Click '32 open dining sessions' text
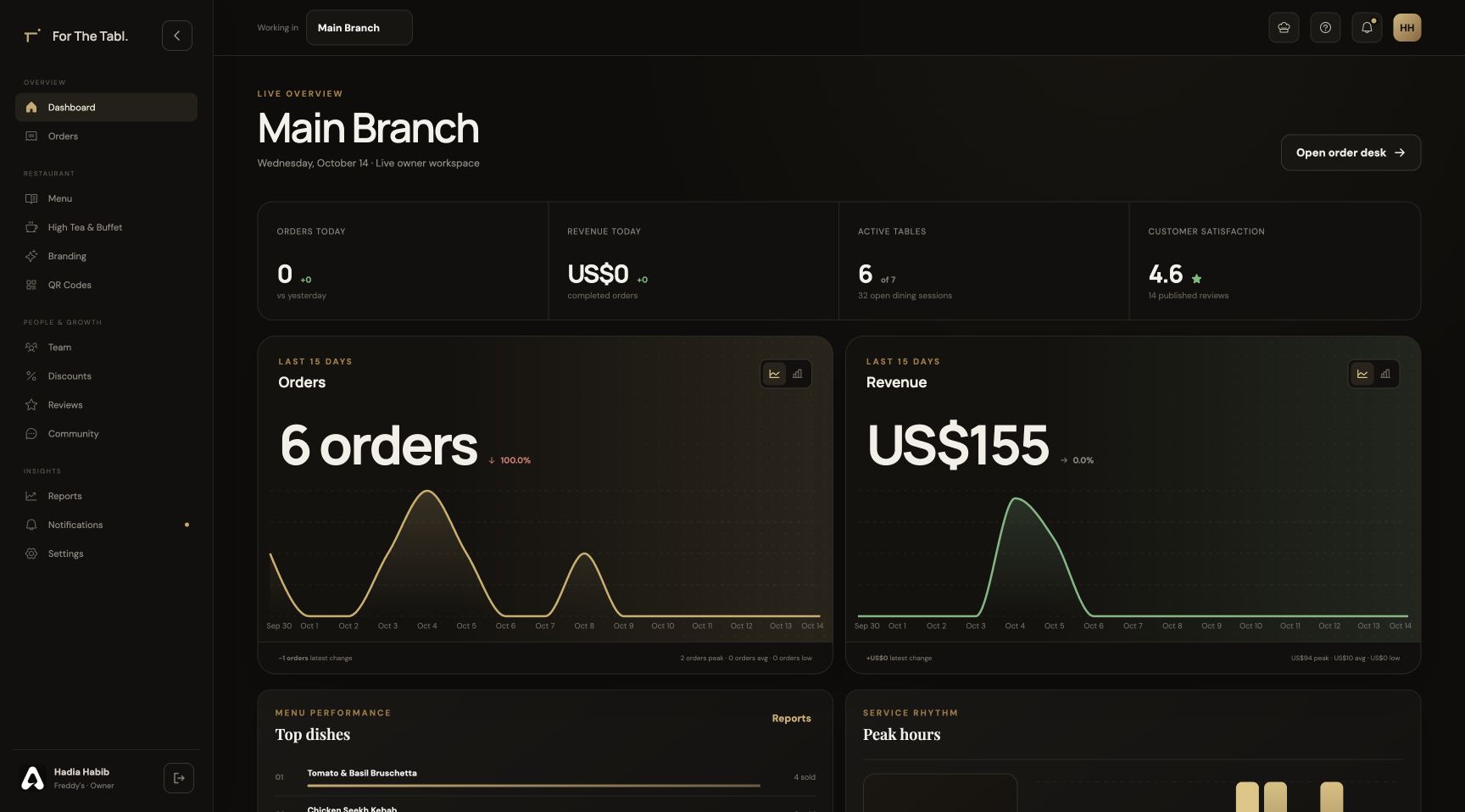1465x812 pixels. coord(905,296)
